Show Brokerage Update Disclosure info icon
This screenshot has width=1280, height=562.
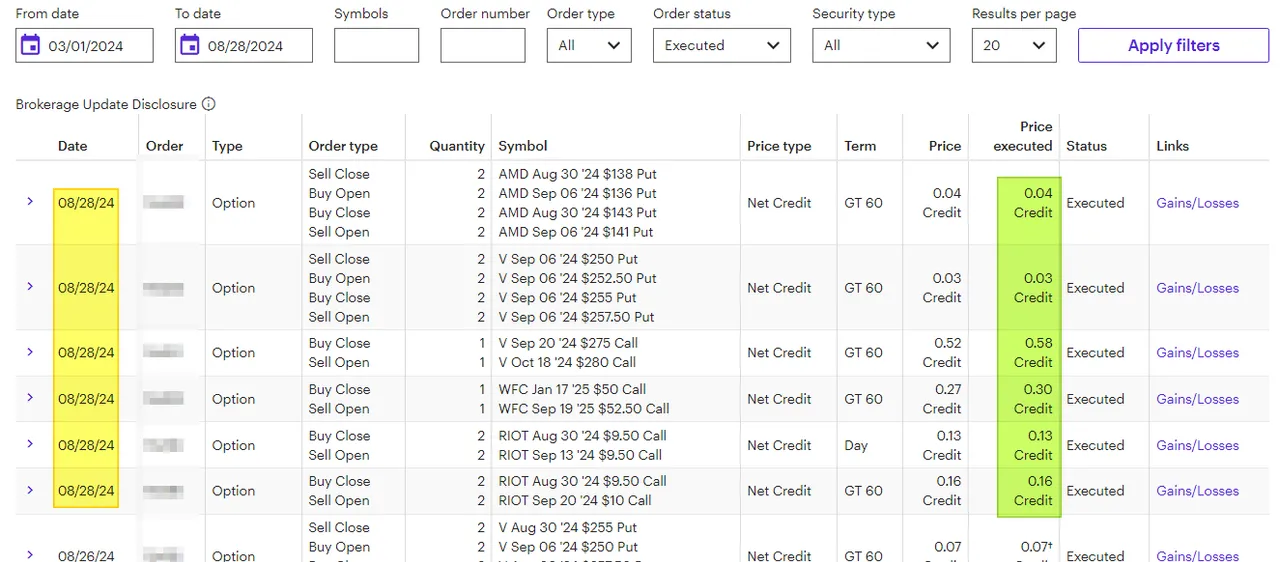click(208, 104)
